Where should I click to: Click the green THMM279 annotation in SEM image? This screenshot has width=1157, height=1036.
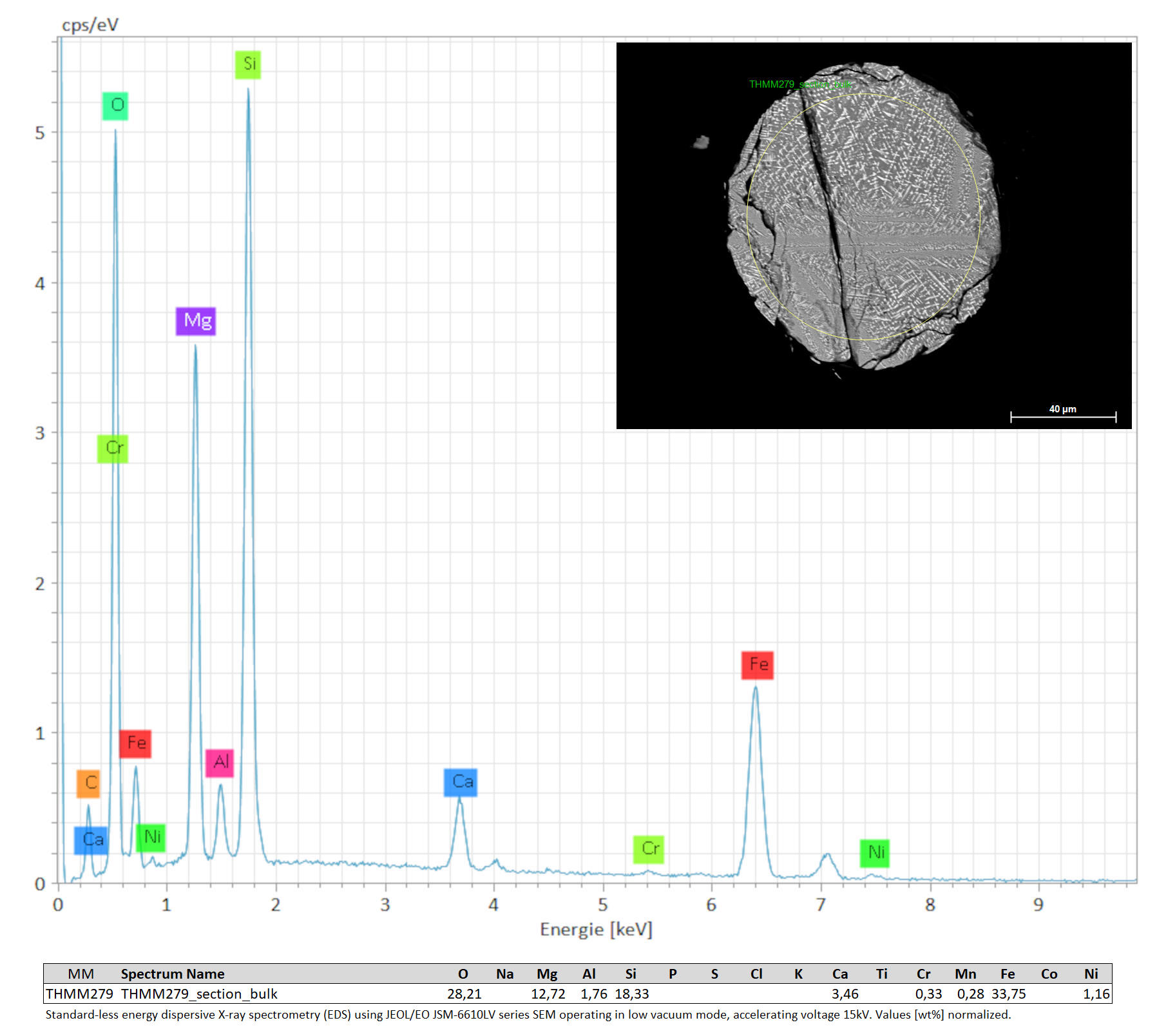(800, 84)
